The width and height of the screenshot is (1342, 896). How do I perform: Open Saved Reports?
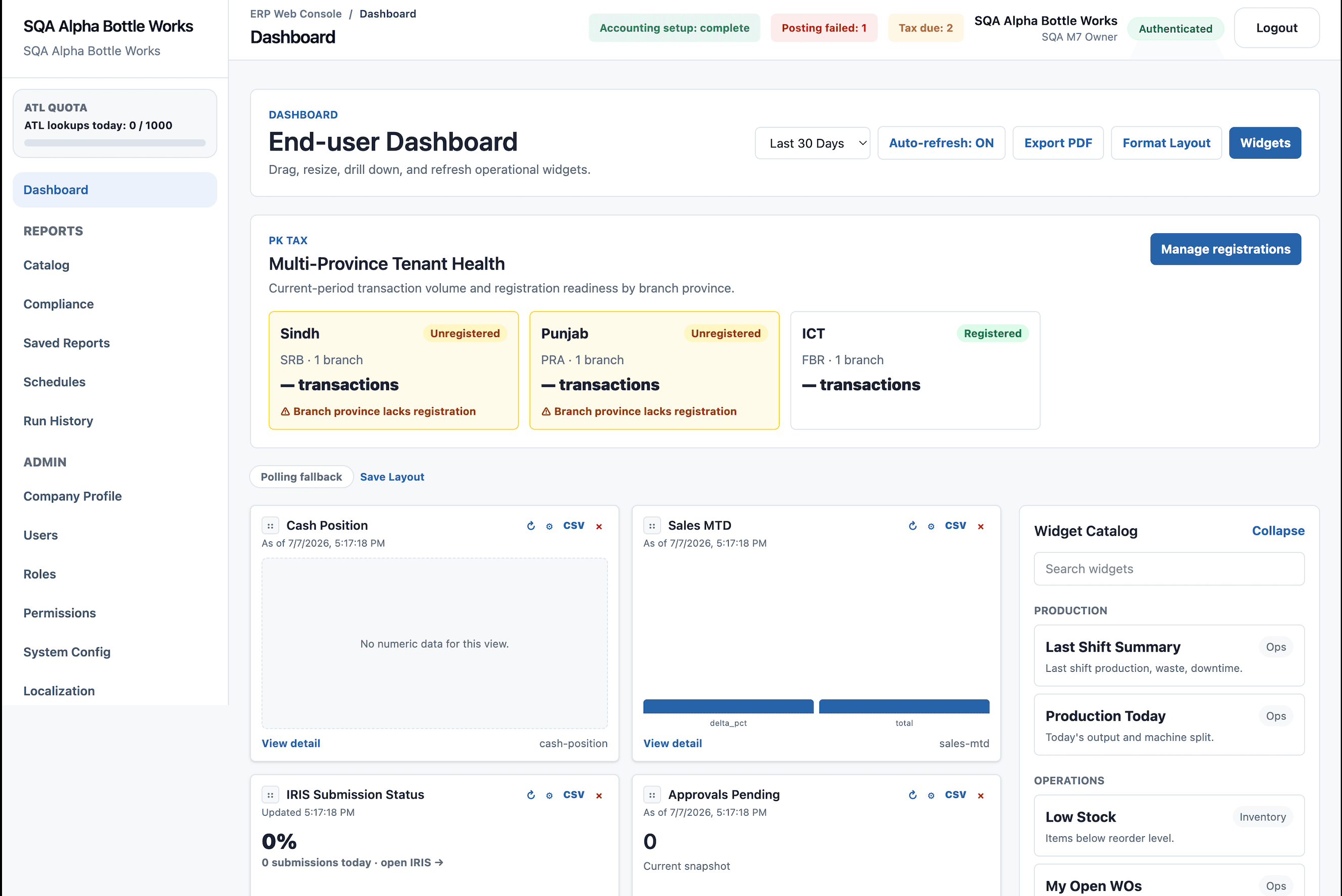66,343
